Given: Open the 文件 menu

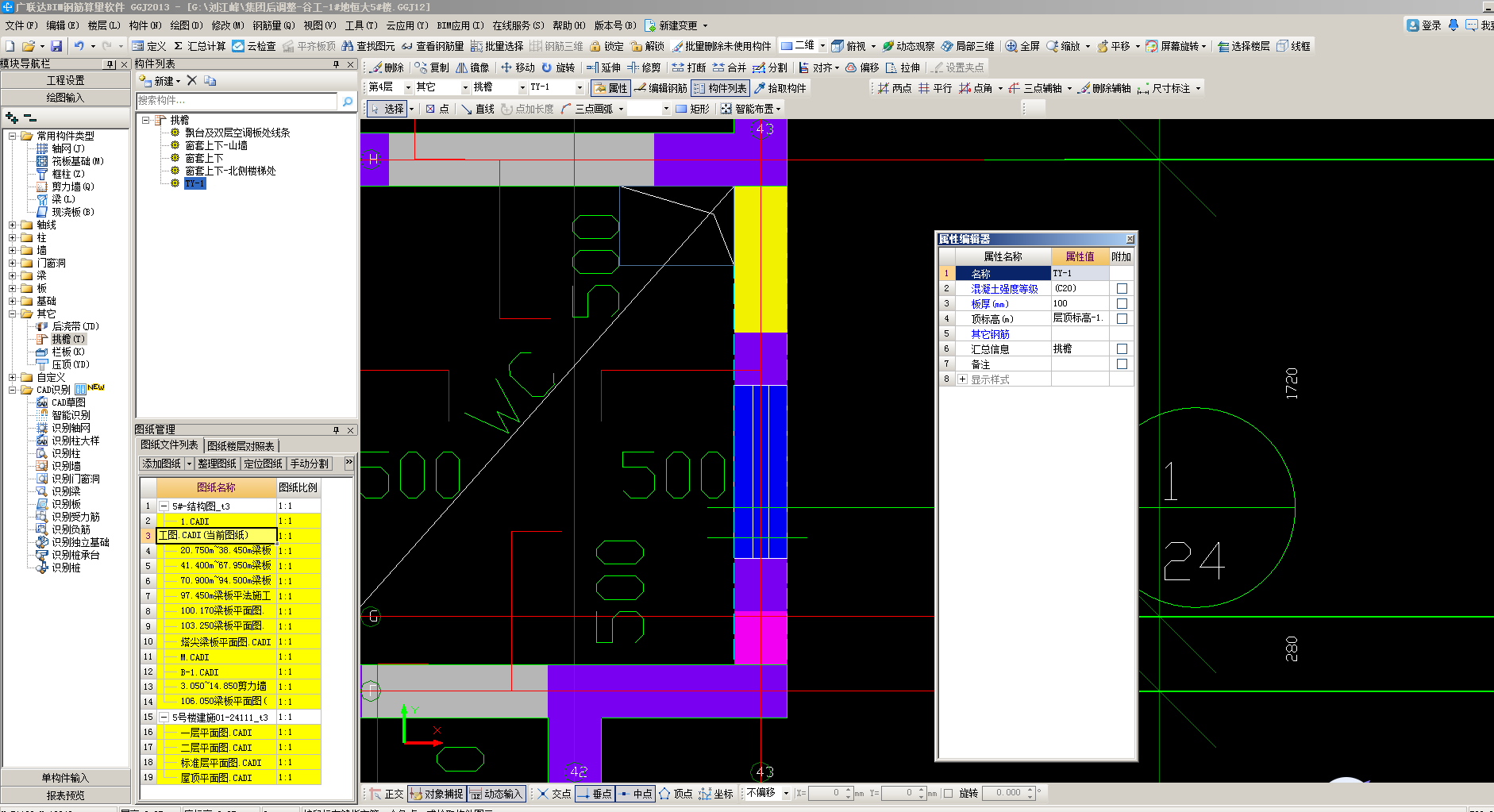Looking at the screenshot, I should click(21, 25).
